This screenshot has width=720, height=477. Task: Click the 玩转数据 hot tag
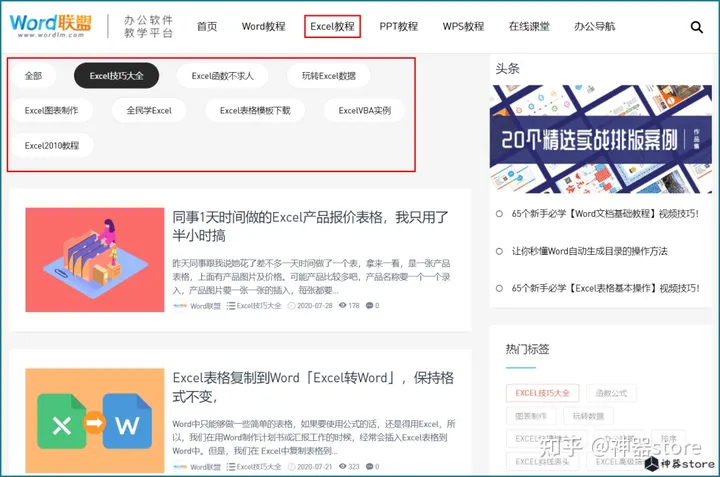(x=588, y=416)
